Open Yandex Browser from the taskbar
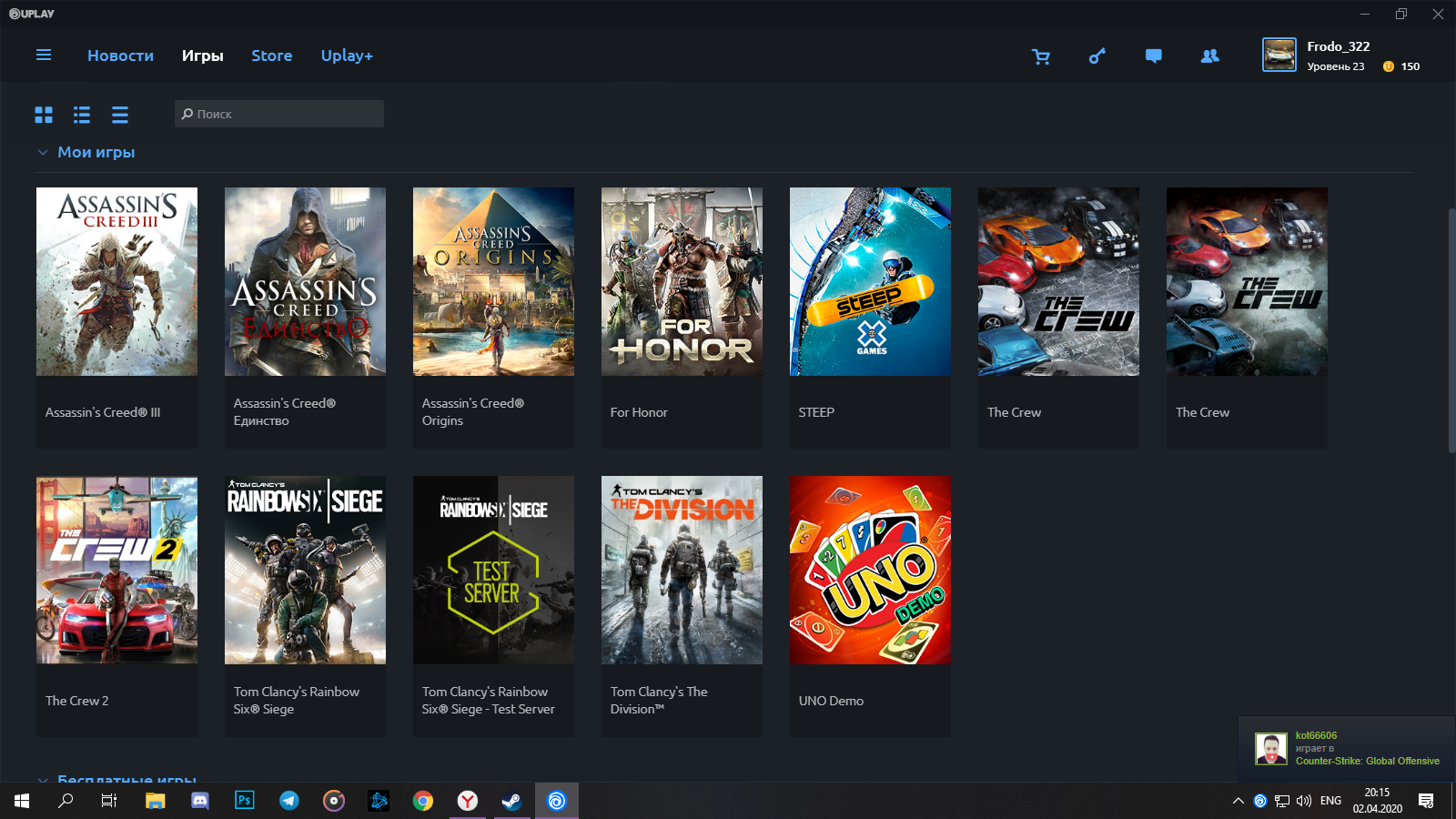 468,801
